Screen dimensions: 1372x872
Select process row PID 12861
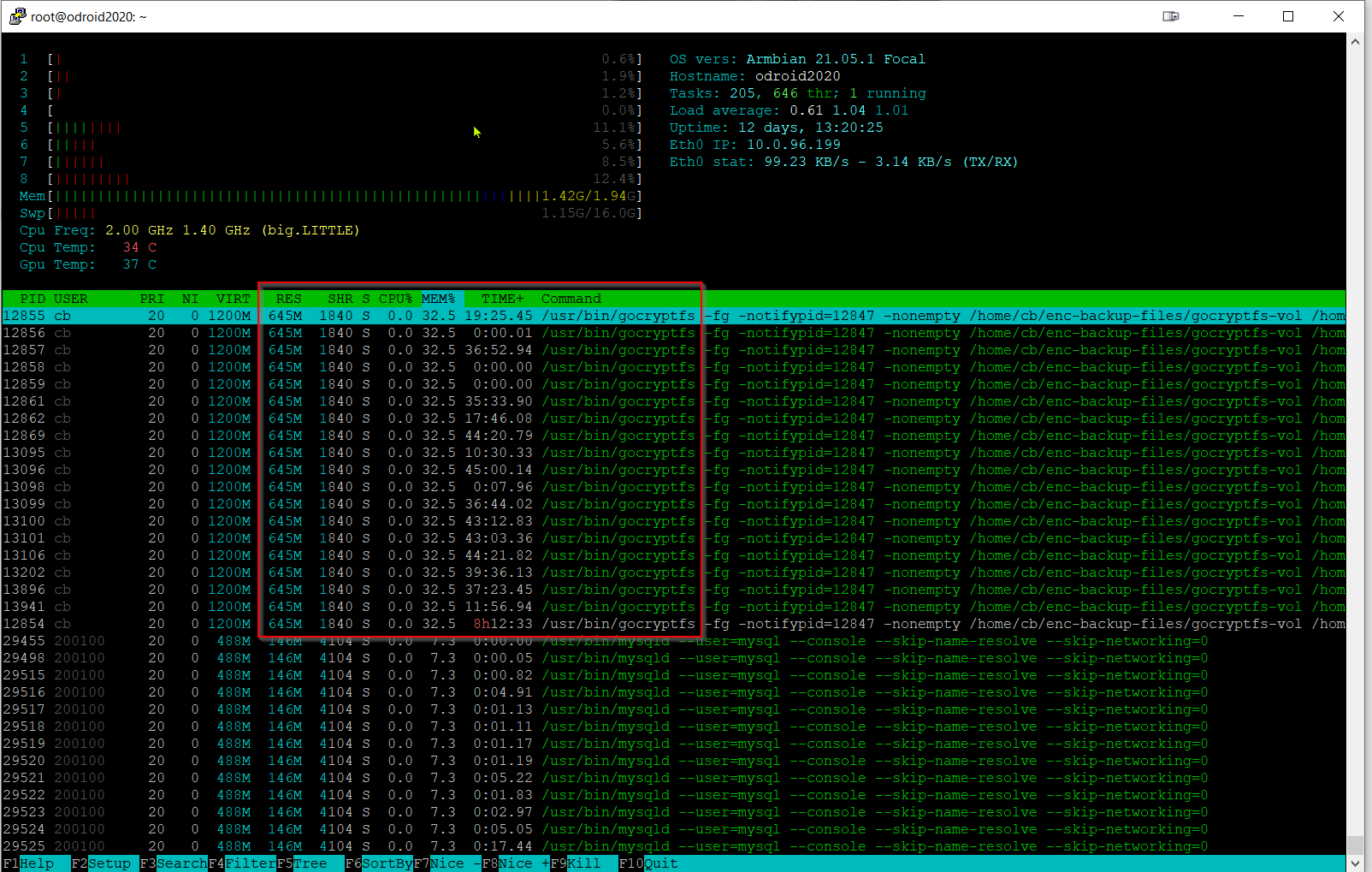pos(674,401)
